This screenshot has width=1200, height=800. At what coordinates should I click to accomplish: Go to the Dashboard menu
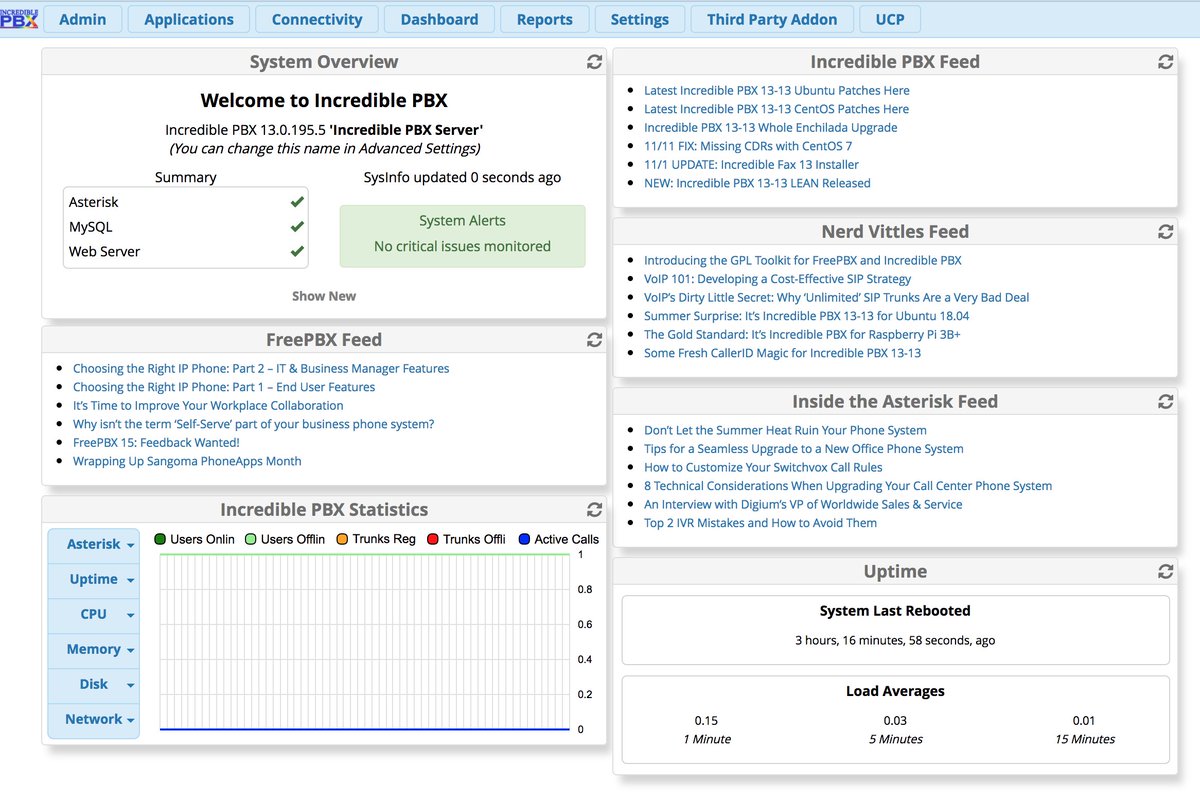[x=439, y=19]
